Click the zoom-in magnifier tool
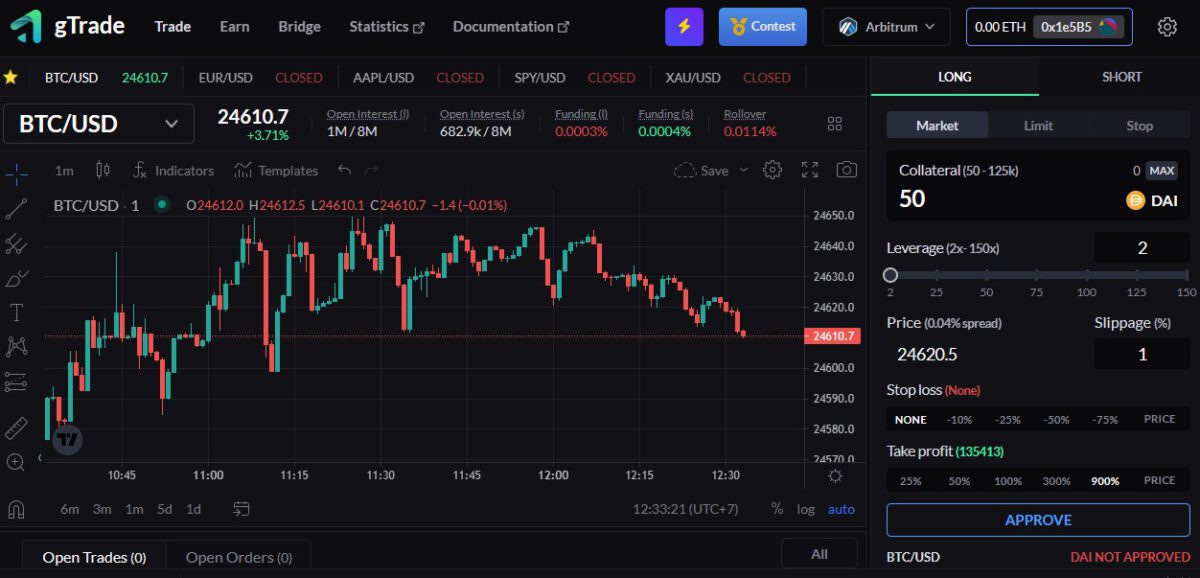This screenshot has width=1200, height=578. [18, 462]
